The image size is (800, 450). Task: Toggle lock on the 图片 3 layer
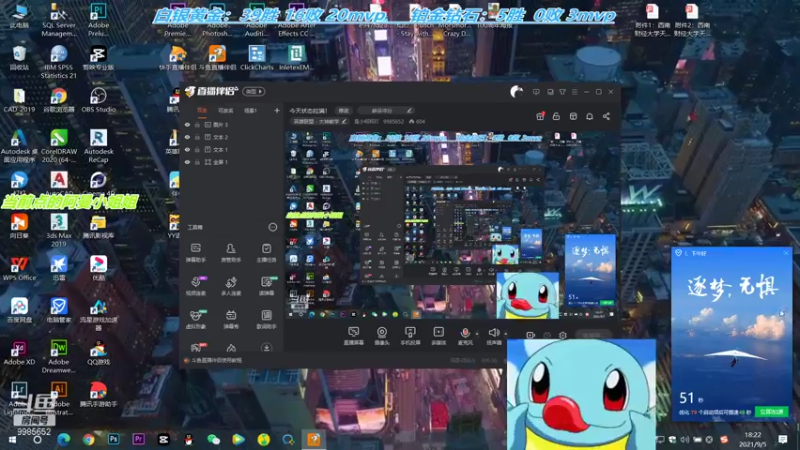[x=197, y=124]
